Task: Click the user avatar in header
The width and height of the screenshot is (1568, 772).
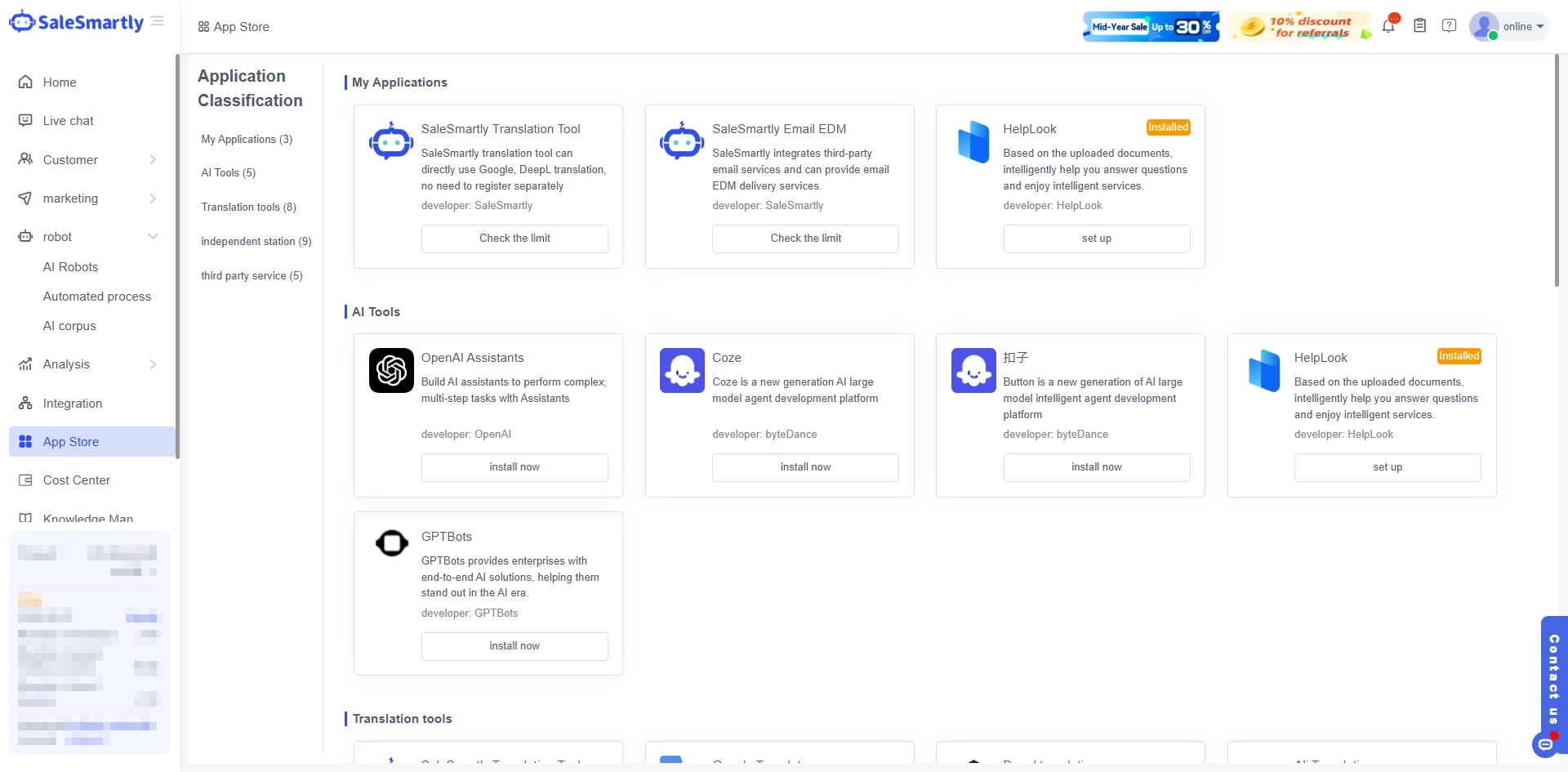Action: pyautogui.click(x=1484, y=26)
